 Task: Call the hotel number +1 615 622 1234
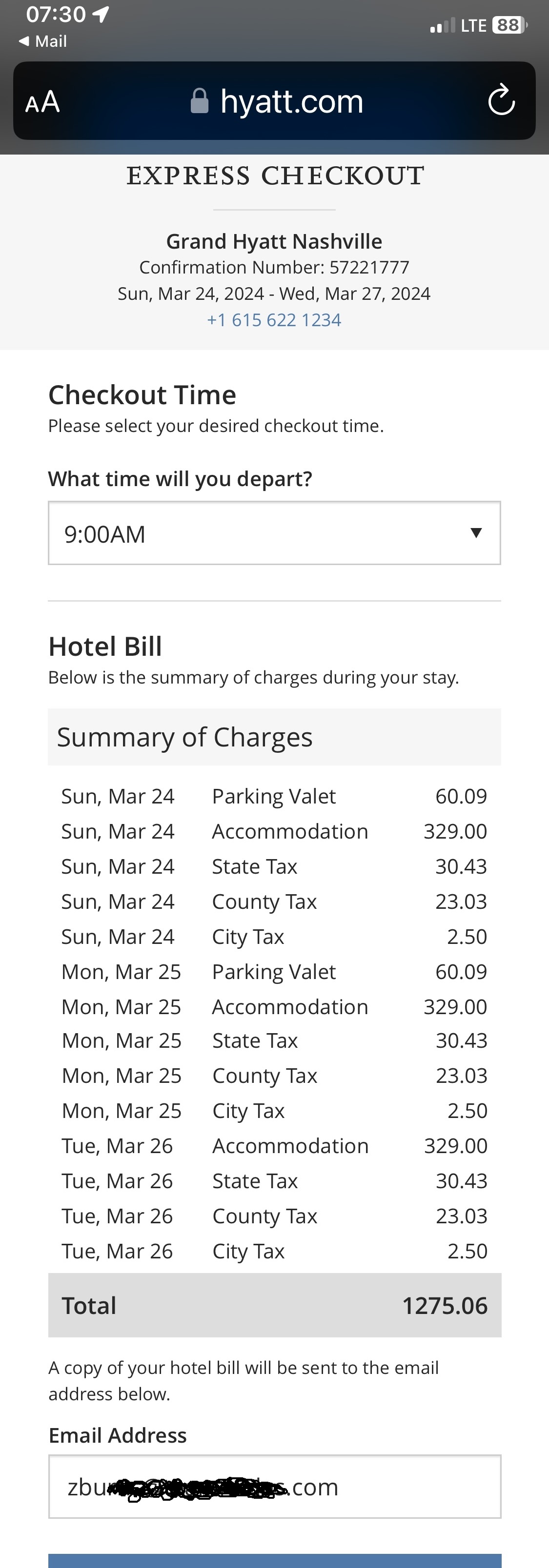coord(274,320)
